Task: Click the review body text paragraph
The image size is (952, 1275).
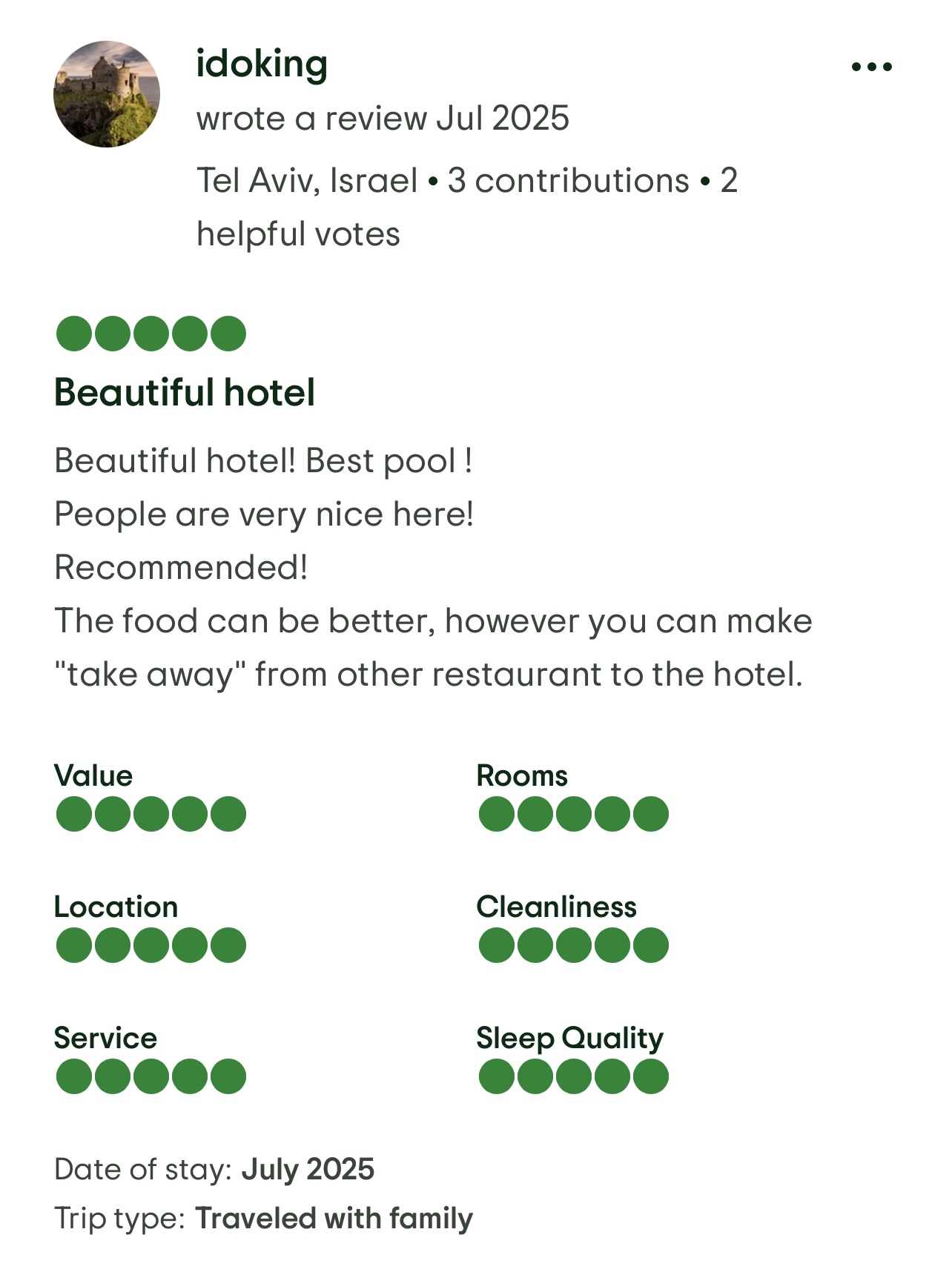Action: 433,568
